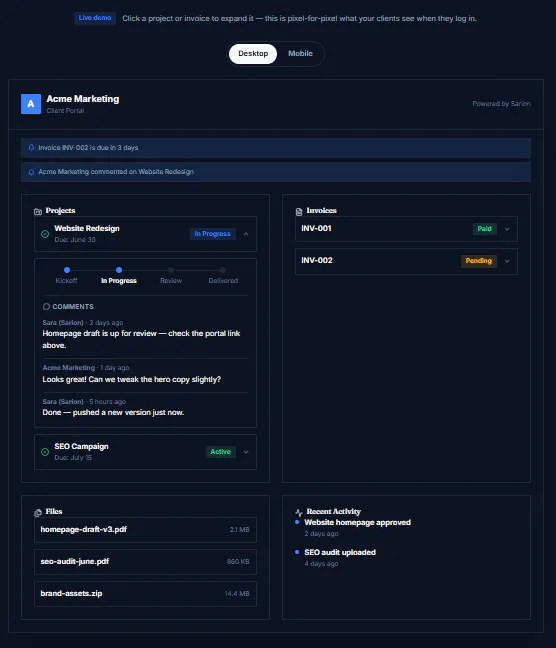Click the bell icon beside invoice due notice

pyautogui.click(x=31, y=148)
